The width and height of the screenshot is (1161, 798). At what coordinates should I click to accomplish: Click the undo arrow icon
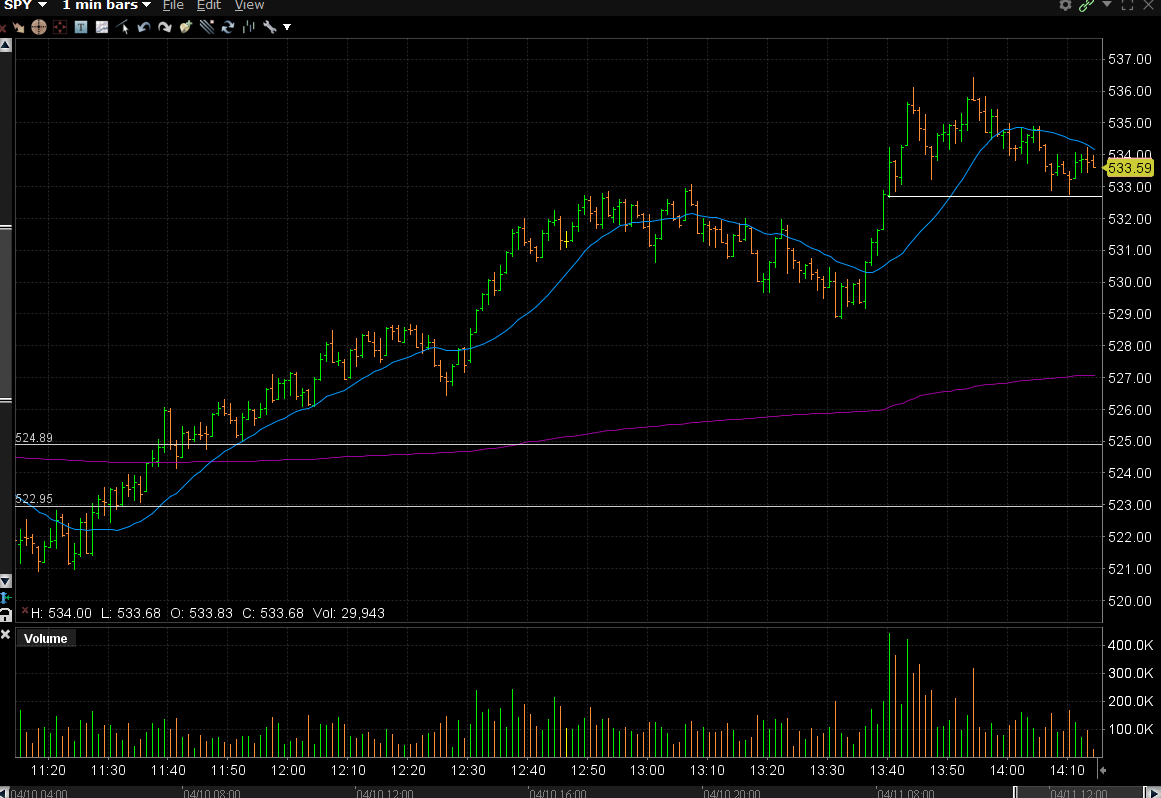(144, 27)
